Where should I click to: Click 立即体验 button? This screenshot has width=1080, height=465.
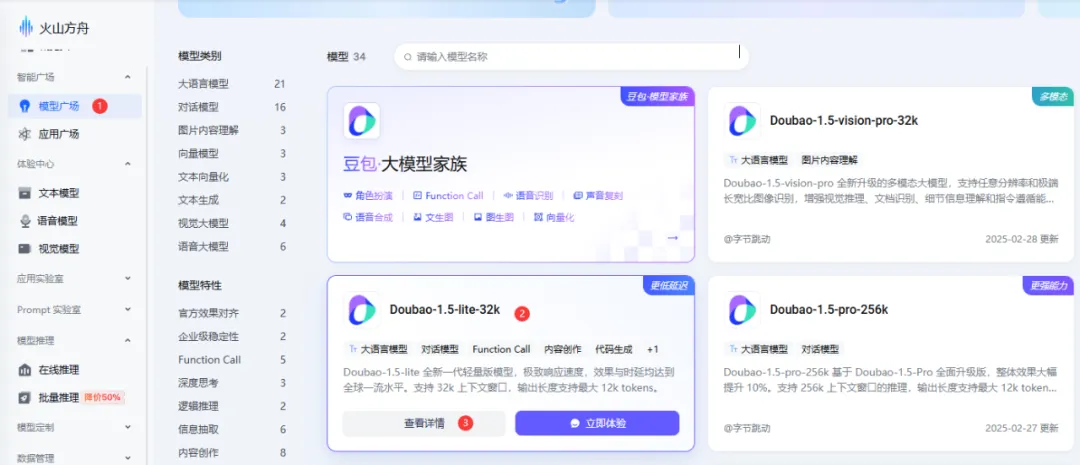click(x=597, y=423)
